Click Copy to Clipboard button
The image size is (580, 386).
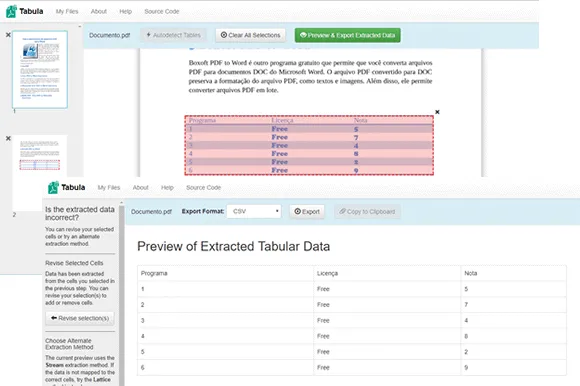click(367, 211)
